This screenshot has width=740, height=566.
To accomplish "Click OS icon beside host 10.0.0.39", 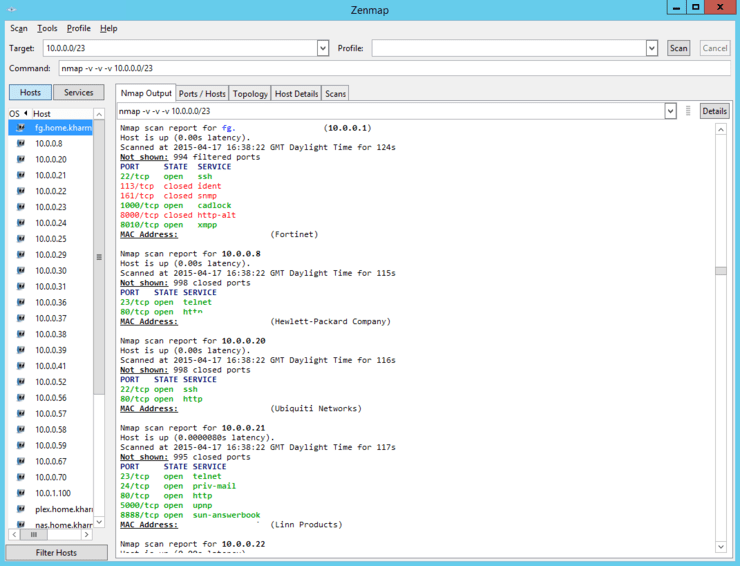I will point(21,350).
